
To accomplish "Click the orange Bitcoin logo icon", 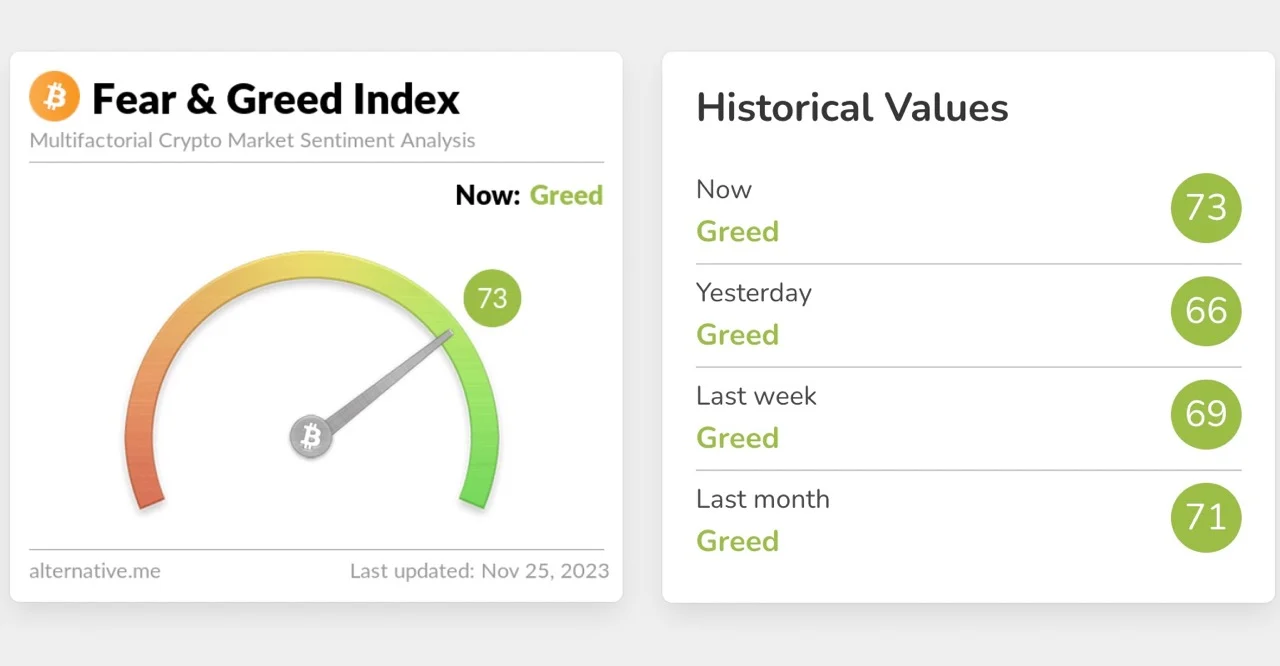I will click(x=54, y=96).
